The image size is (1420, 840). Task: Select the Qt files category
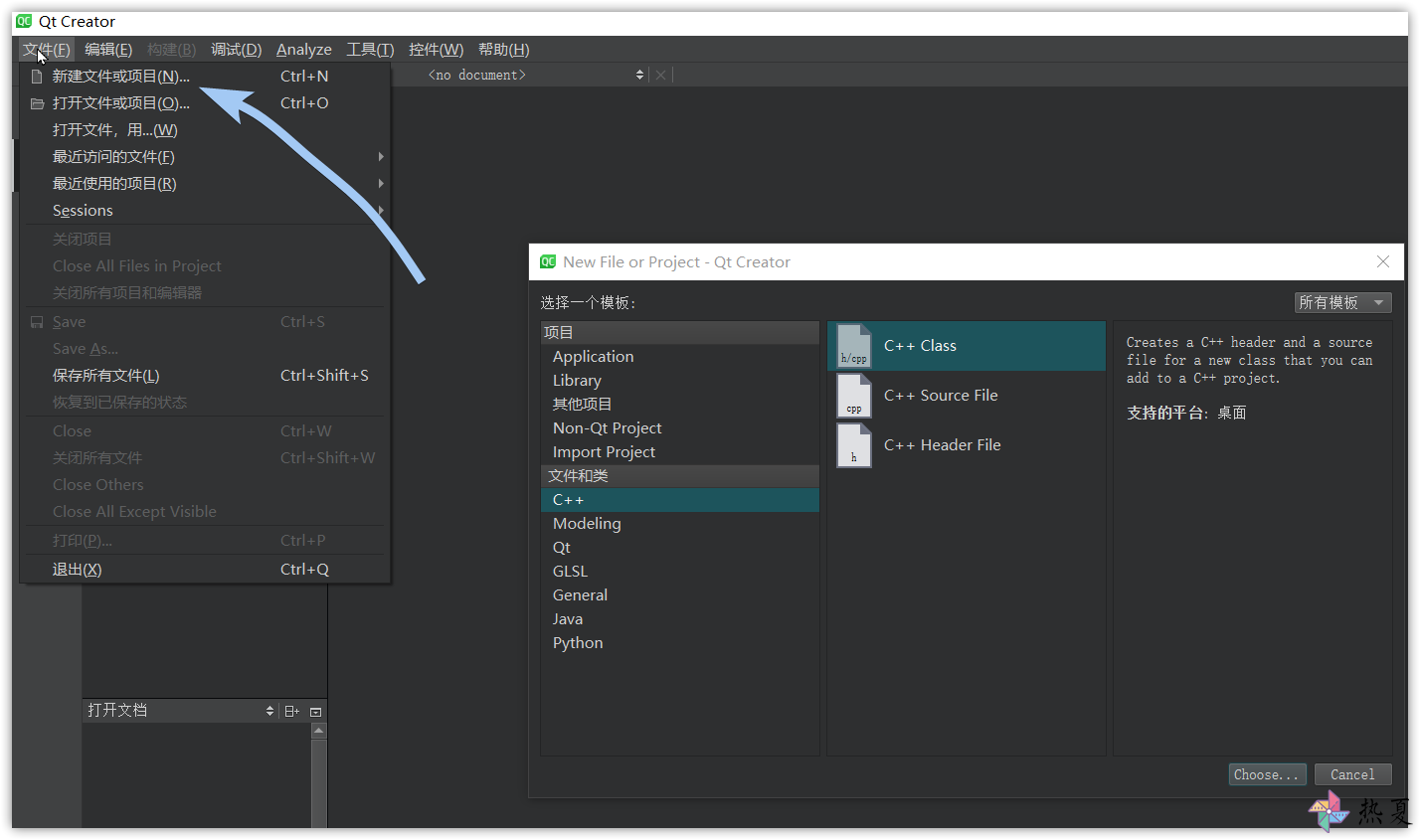pos(680,548)
